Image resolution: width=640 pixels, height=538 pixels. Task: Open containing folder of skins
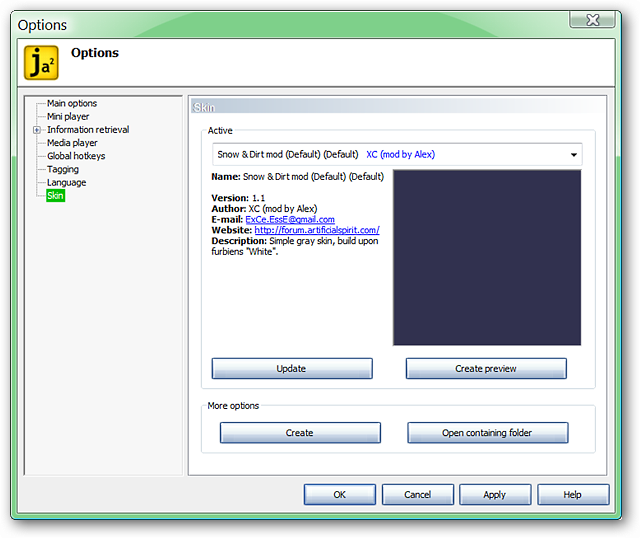pos(487,433)
